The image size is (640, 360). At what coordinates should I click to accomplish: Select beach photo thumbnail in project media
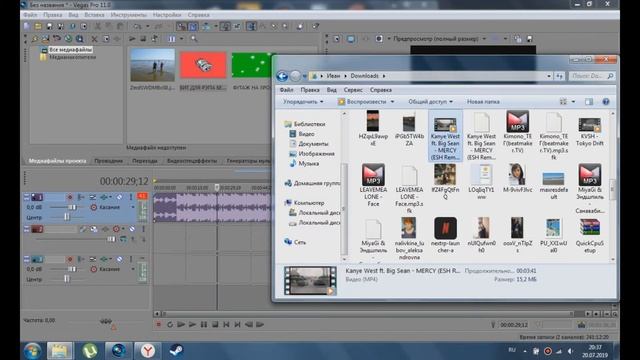click(x=152, y=65)
